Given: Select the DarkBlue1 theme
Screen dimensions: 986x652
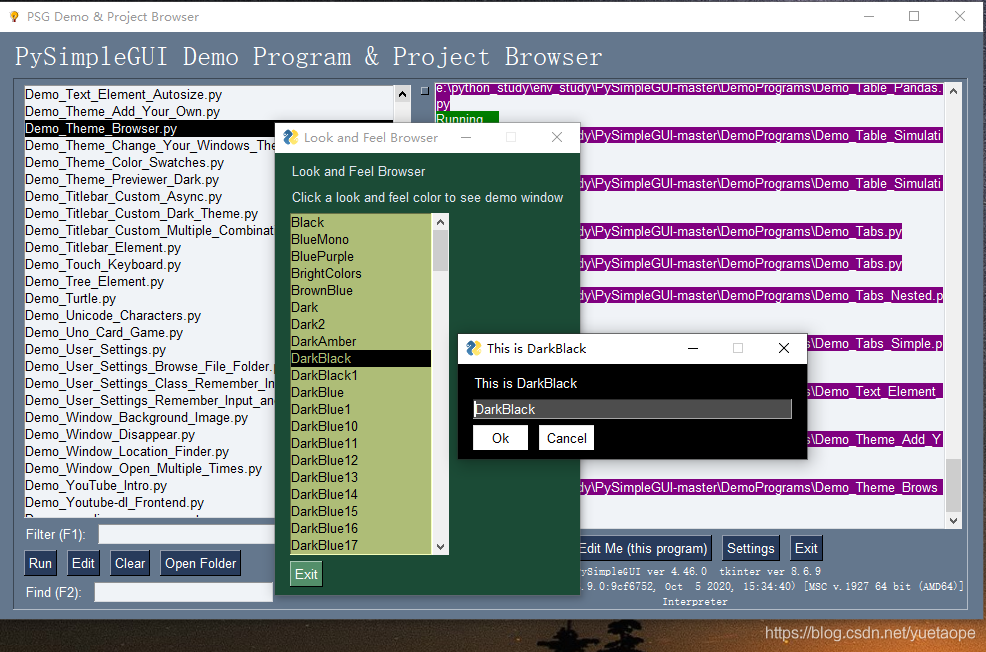Looking at the screenshot, I should coord(360,409).
